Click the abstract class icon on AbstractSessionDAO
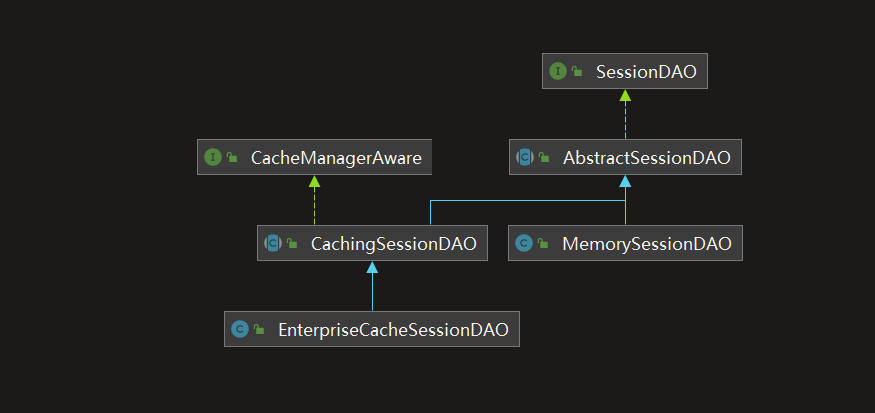This screenshot has height=413, width=875. pyautogui.click(x=524, y=157)
